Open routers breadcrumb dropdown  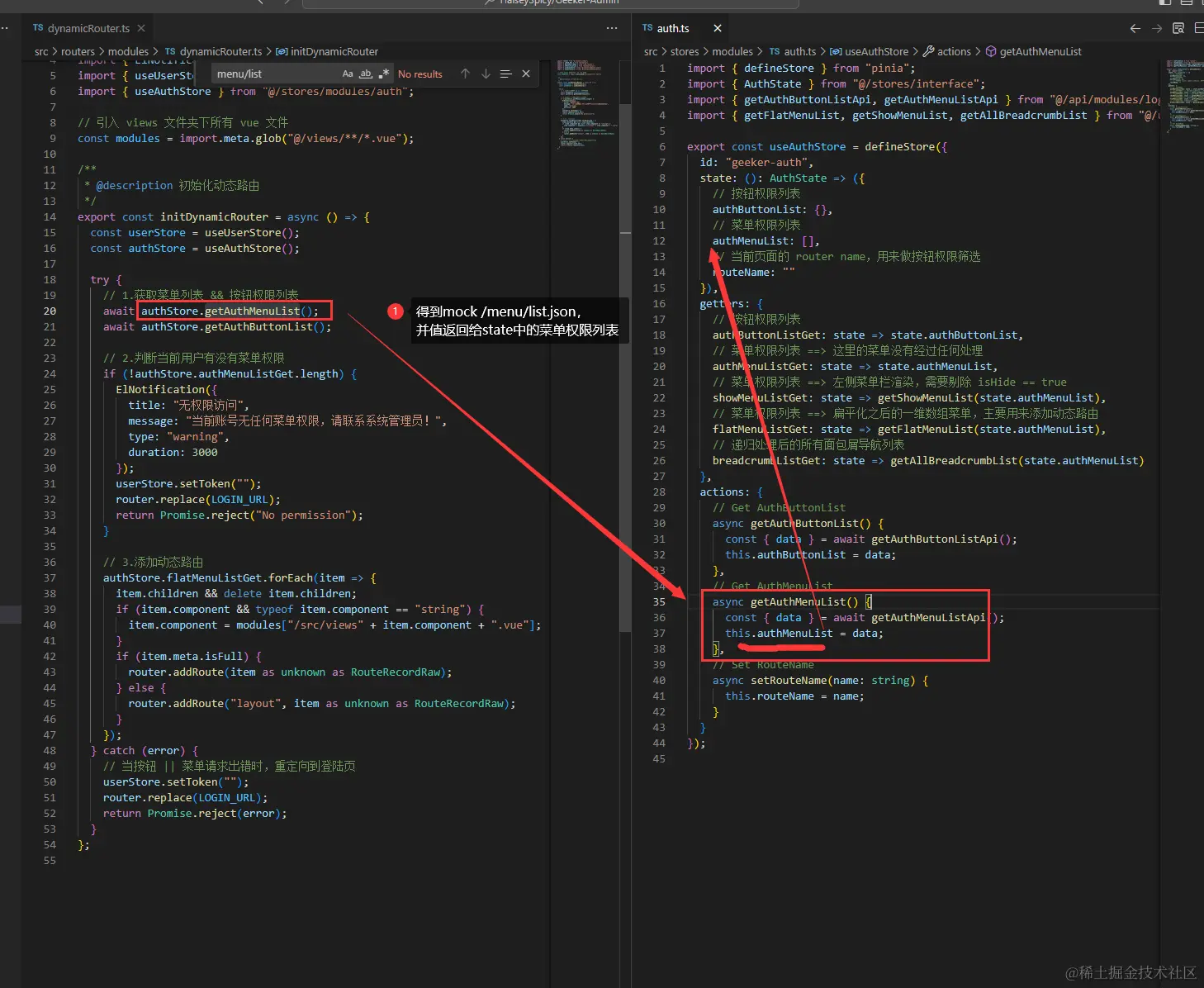point(78,51)
